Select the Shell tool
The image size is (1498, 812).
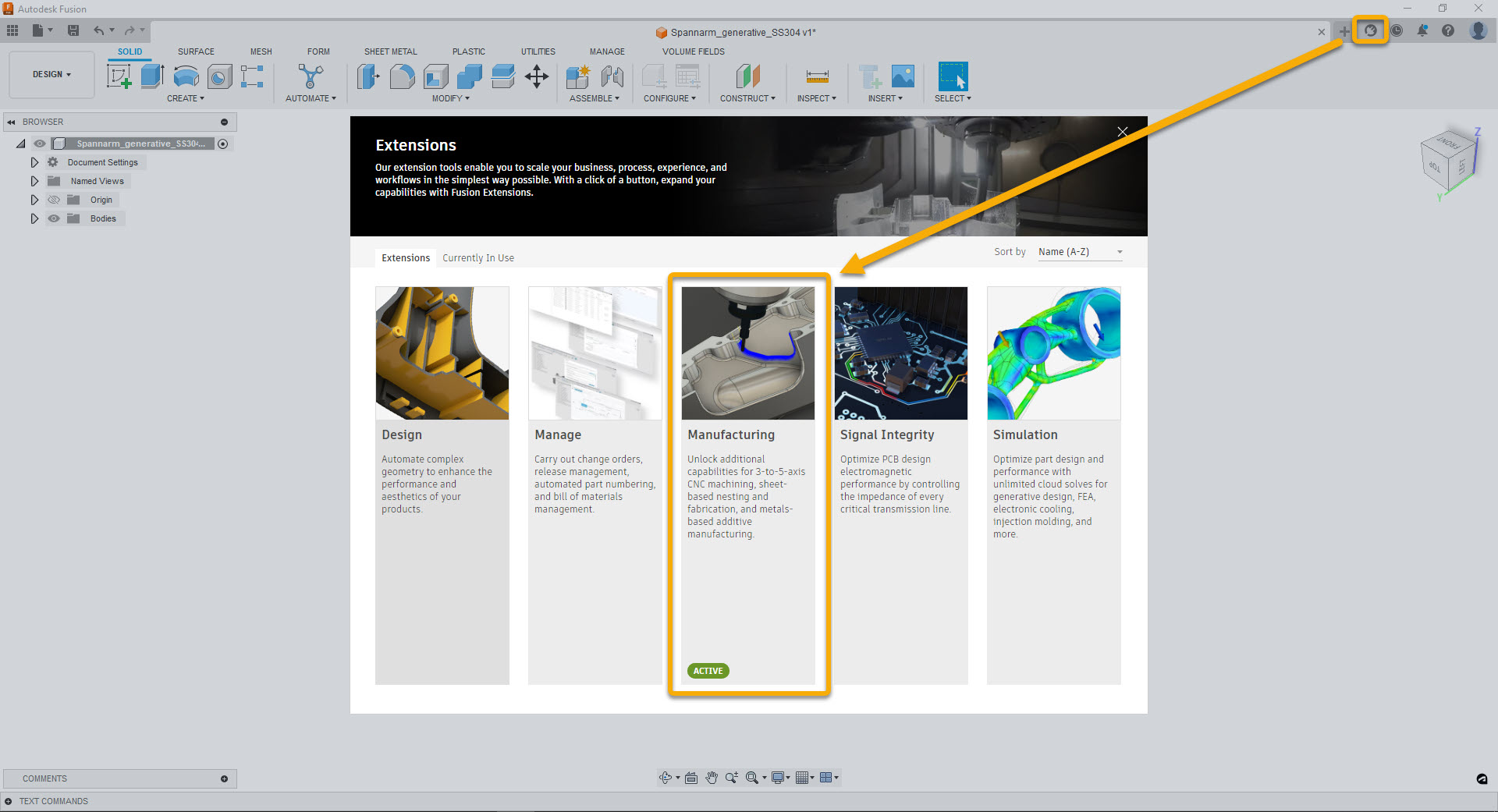[x=435, y=76]
